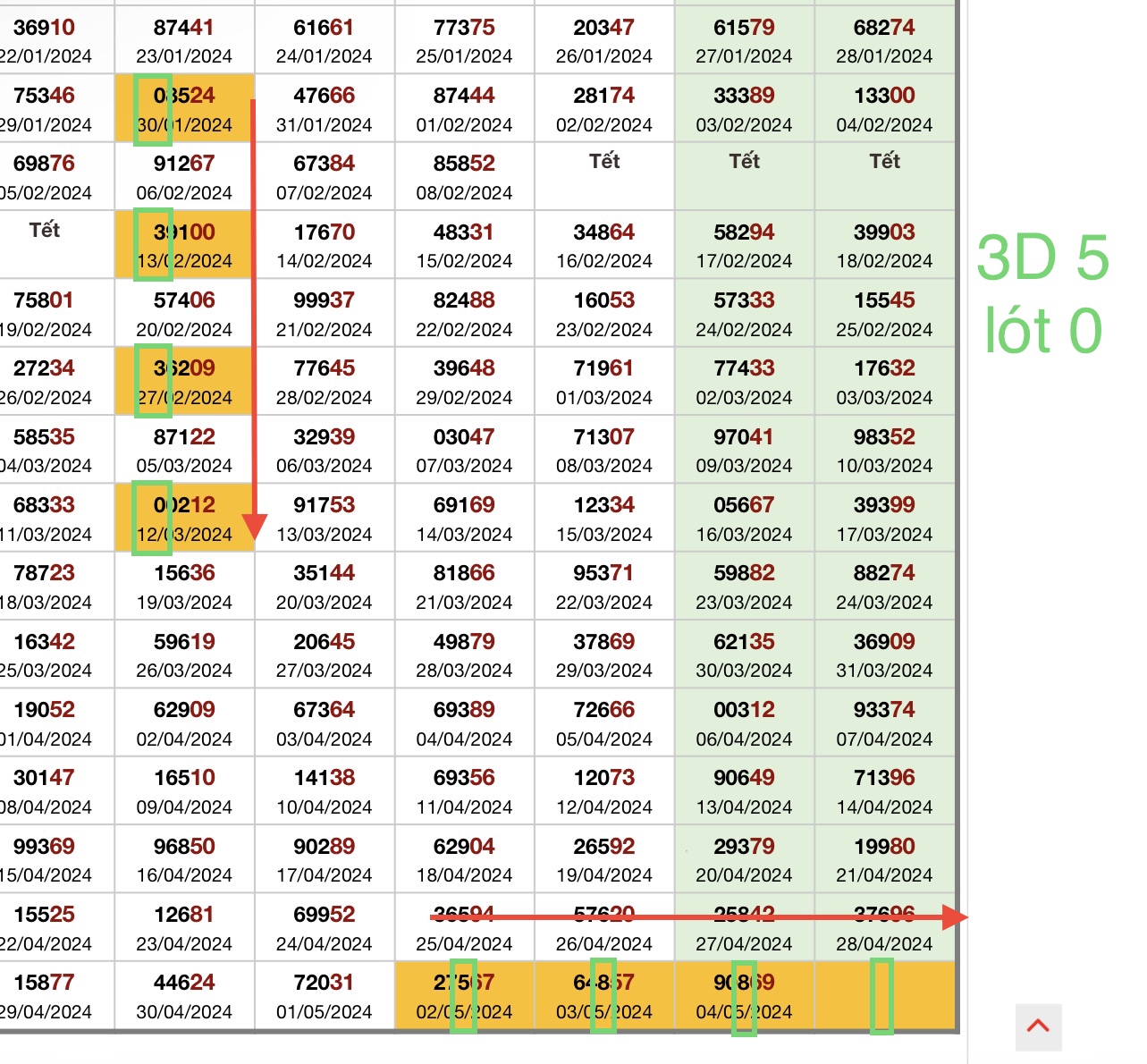Click the green "3D 5 lót 0" annotation text
1147x1064 pixels.
[x=1042, y=293]
